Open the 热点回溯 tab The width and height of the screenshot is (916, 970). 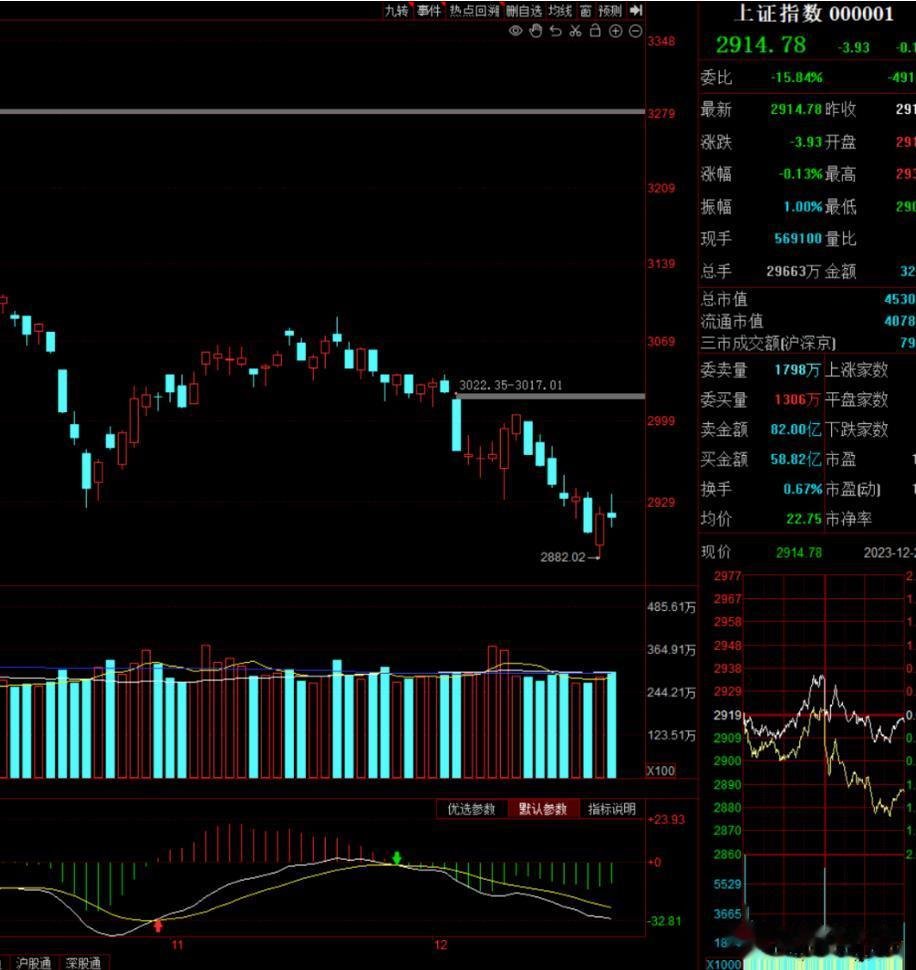[474, 11]
